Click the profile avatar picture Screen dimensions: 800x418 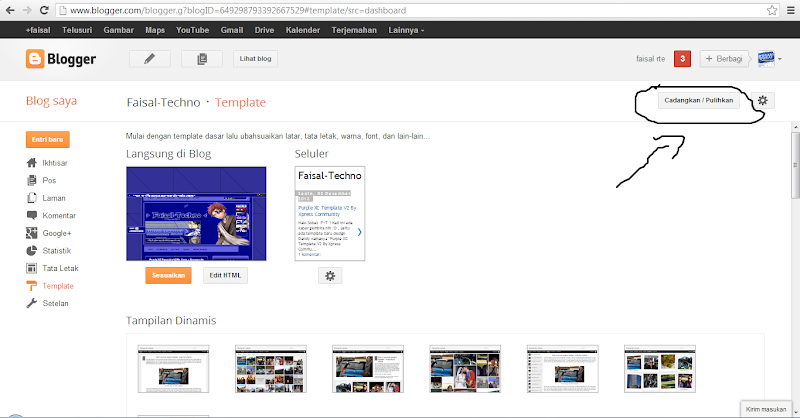pyautogui.click(x=766, y=58)
